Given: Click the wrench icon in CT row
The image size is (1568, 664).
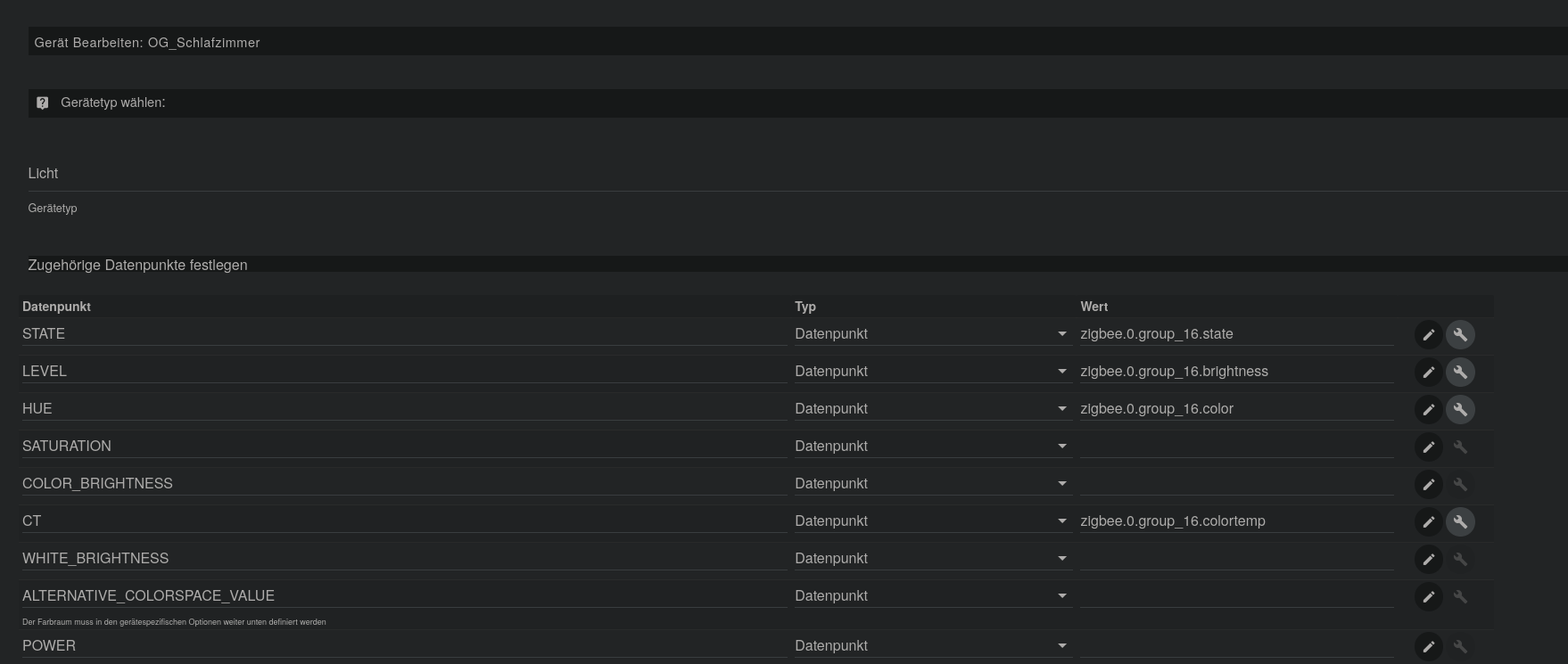Looking at the screenshot, I should (x=1460, y=521).
